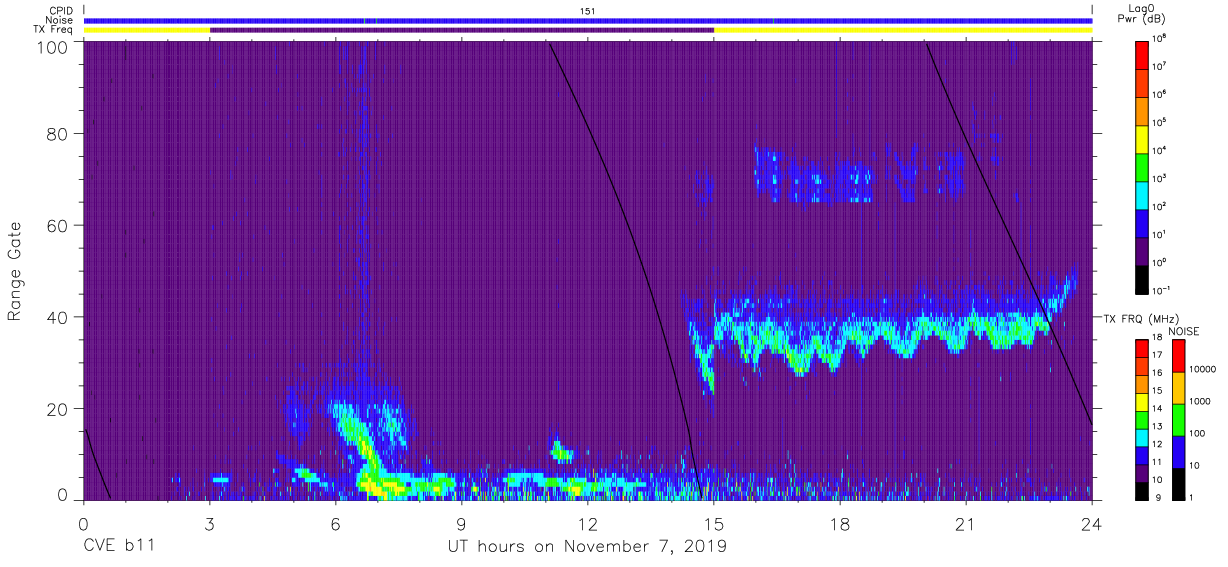Select the purple swatch in TX FRQ colorbar
The height and width of the screenshot is (567, 1228).
click(1143, 474)
